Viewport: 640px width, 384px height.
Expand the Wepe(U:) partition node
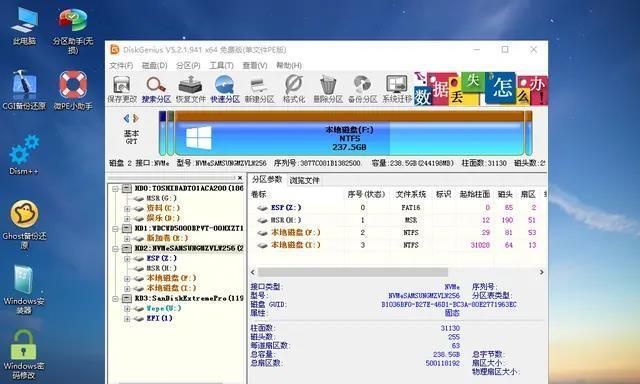tap(127, 309)
